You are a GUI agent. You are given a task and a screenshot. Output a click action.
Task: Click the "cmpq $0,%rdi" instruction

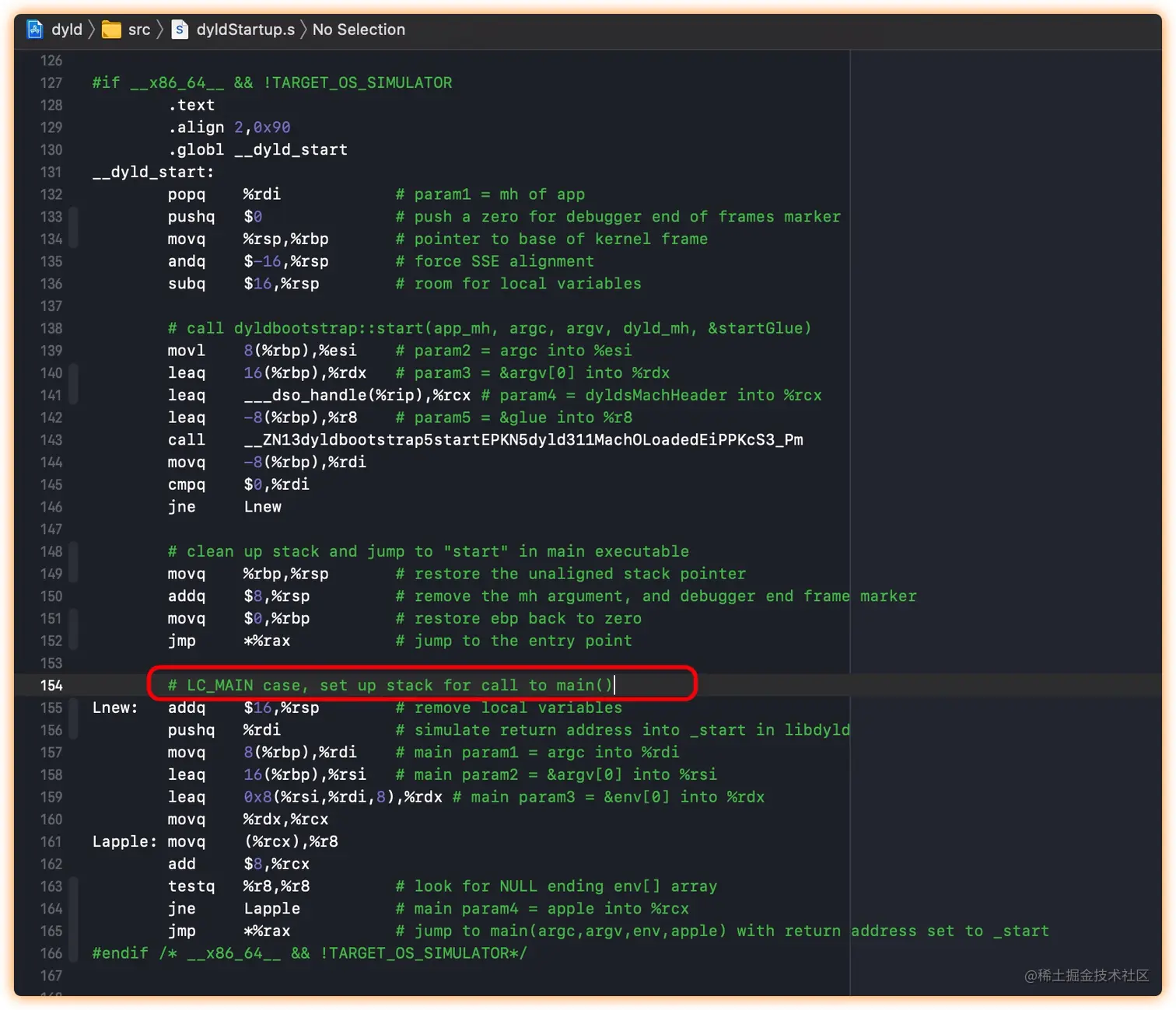[x=239, y=484]
